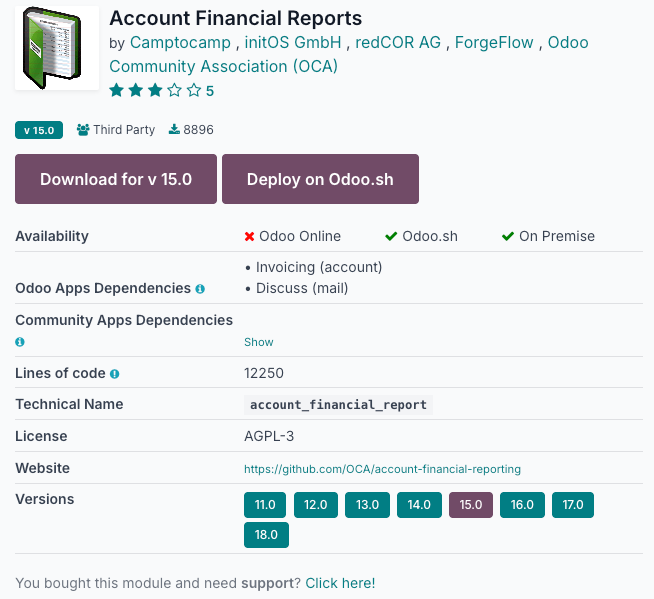
Task: Click the second rating star
Action: point(136,90)
